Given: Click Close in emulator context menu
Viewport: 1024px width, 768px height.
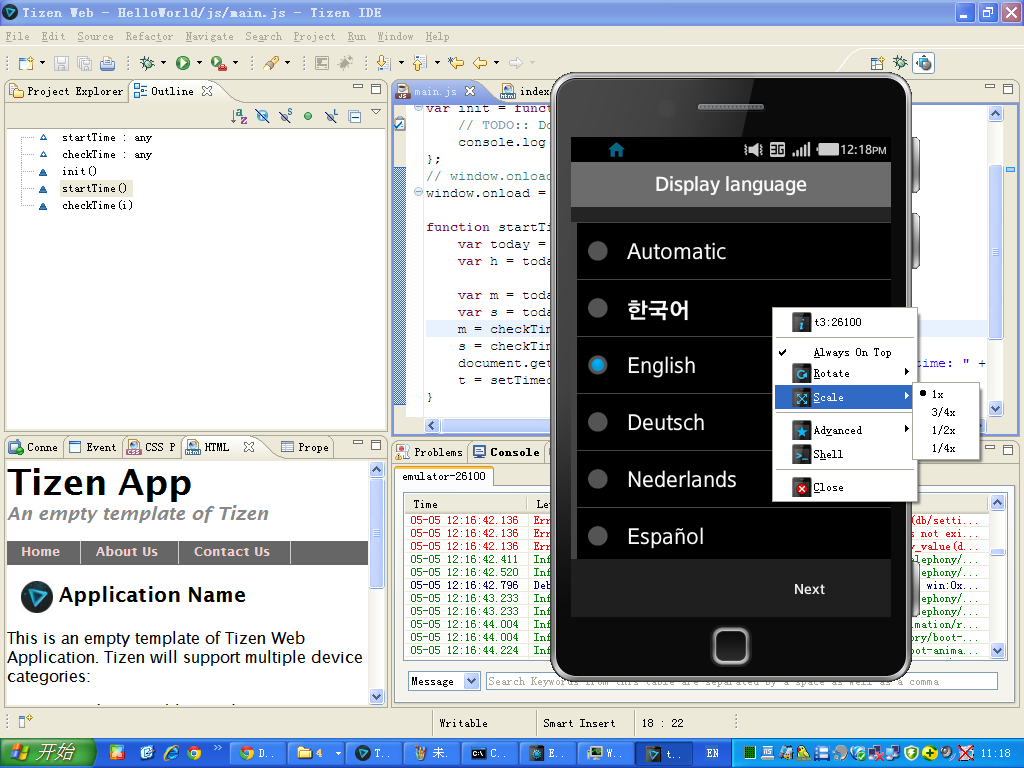Looking at the screenshot, I should click(844, 487).
